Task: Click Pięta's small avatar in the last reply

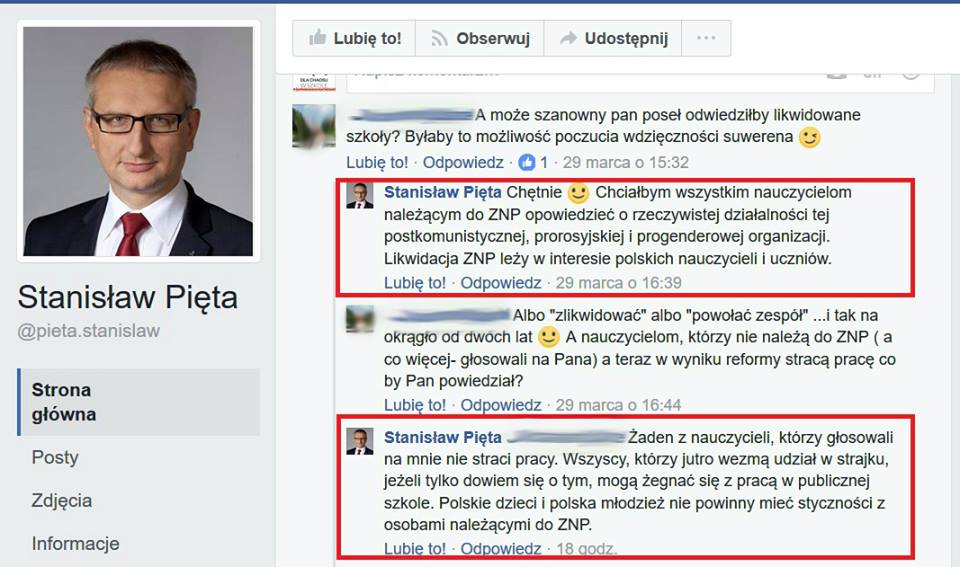Action: 359,441
